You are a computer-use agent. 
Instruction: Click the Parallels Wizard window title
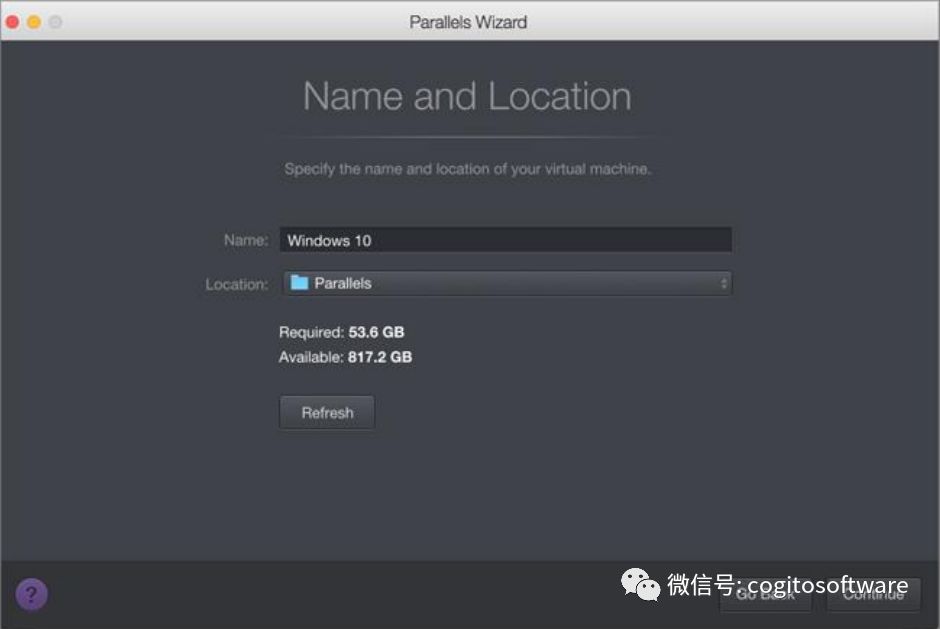[468, 22]
